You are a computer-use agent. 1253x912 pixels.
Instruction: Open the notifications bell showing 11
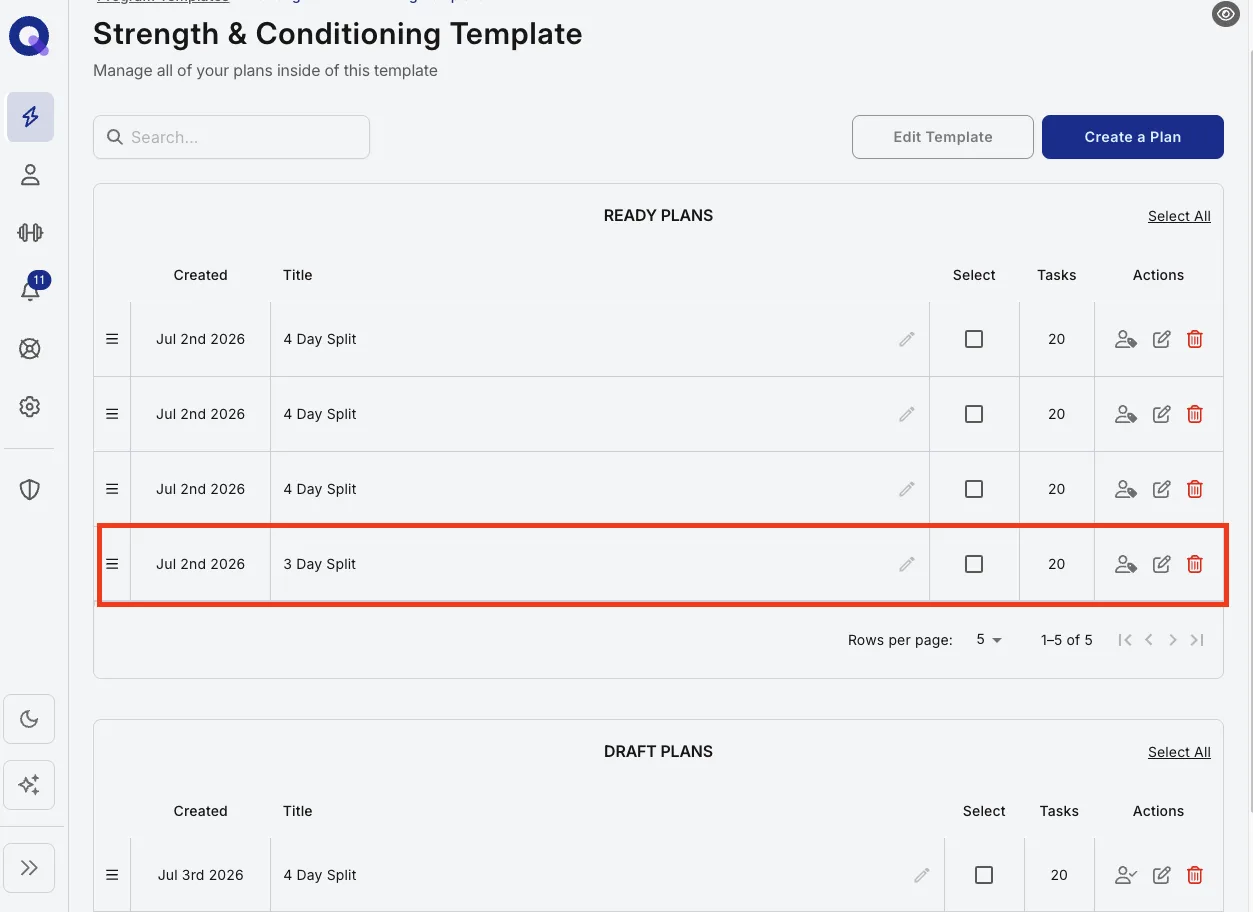tap(30, 290)
